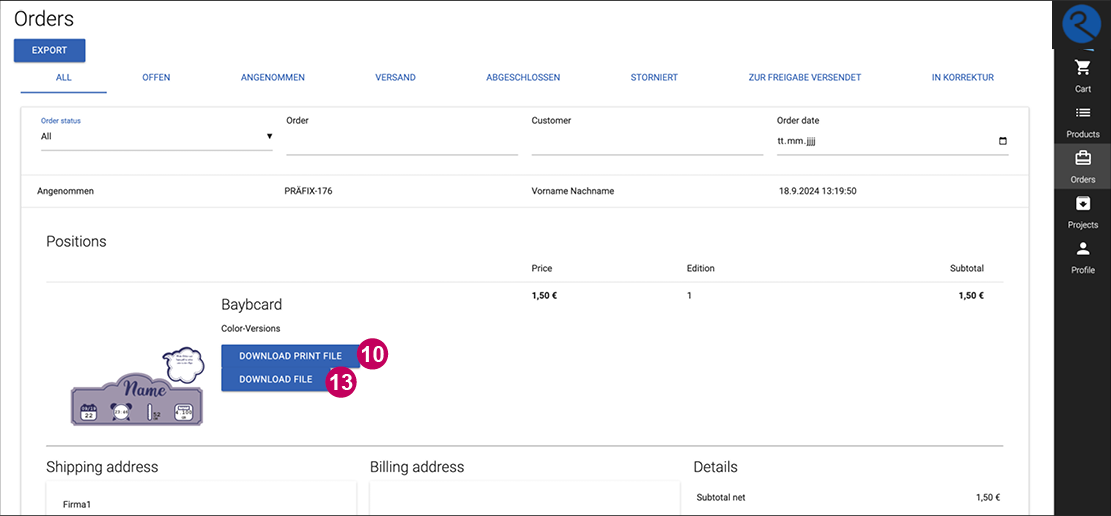Open the ABGESCHLOSSEN tab
This screenshot has width=1111, height=516.
coord(523,78)
